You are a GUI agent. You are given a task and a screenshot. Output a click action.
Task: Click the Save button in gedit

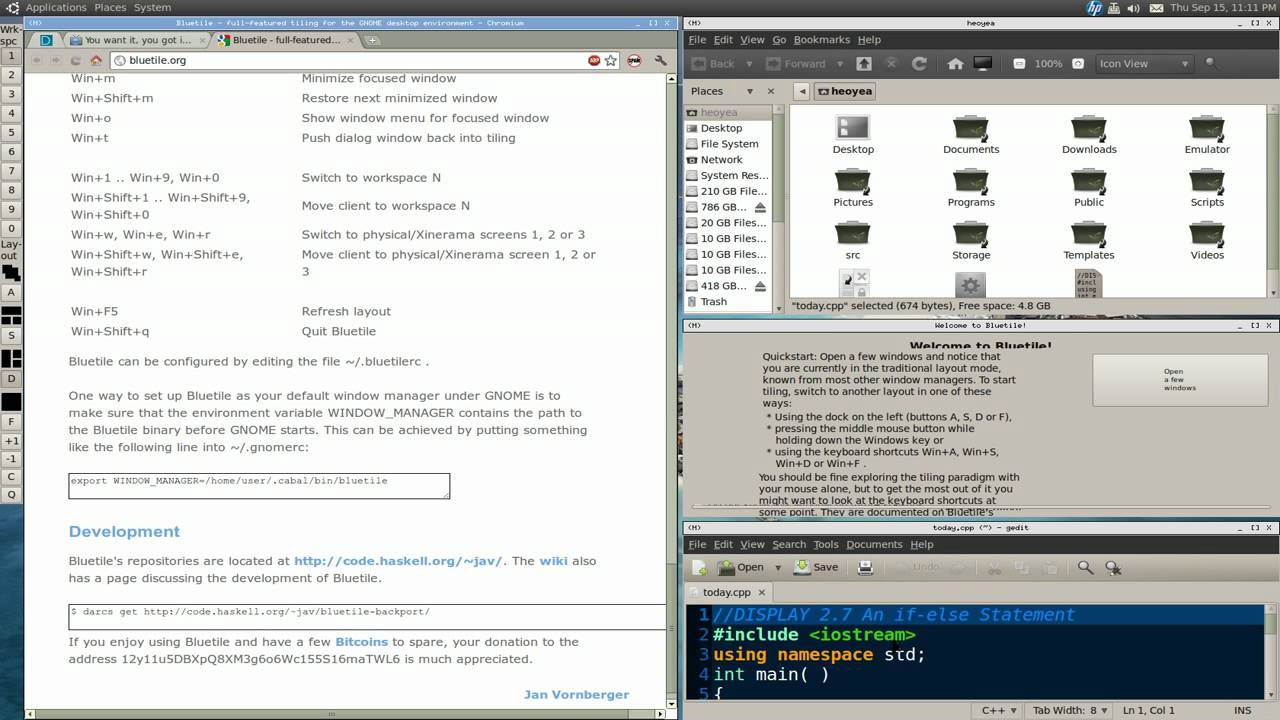coord(816,567)
